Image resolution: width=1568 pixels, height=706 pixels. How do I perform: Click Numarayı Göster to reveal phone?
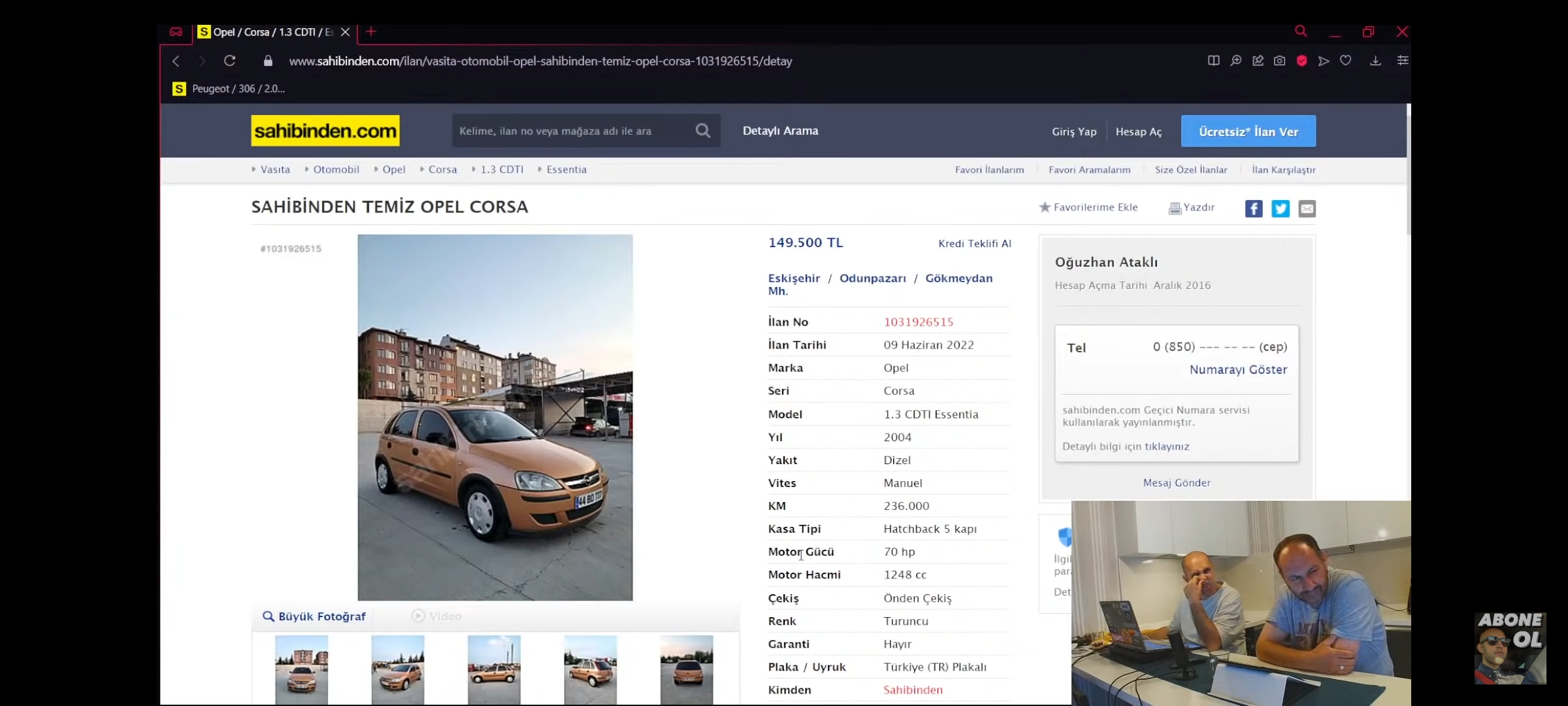1238,369
